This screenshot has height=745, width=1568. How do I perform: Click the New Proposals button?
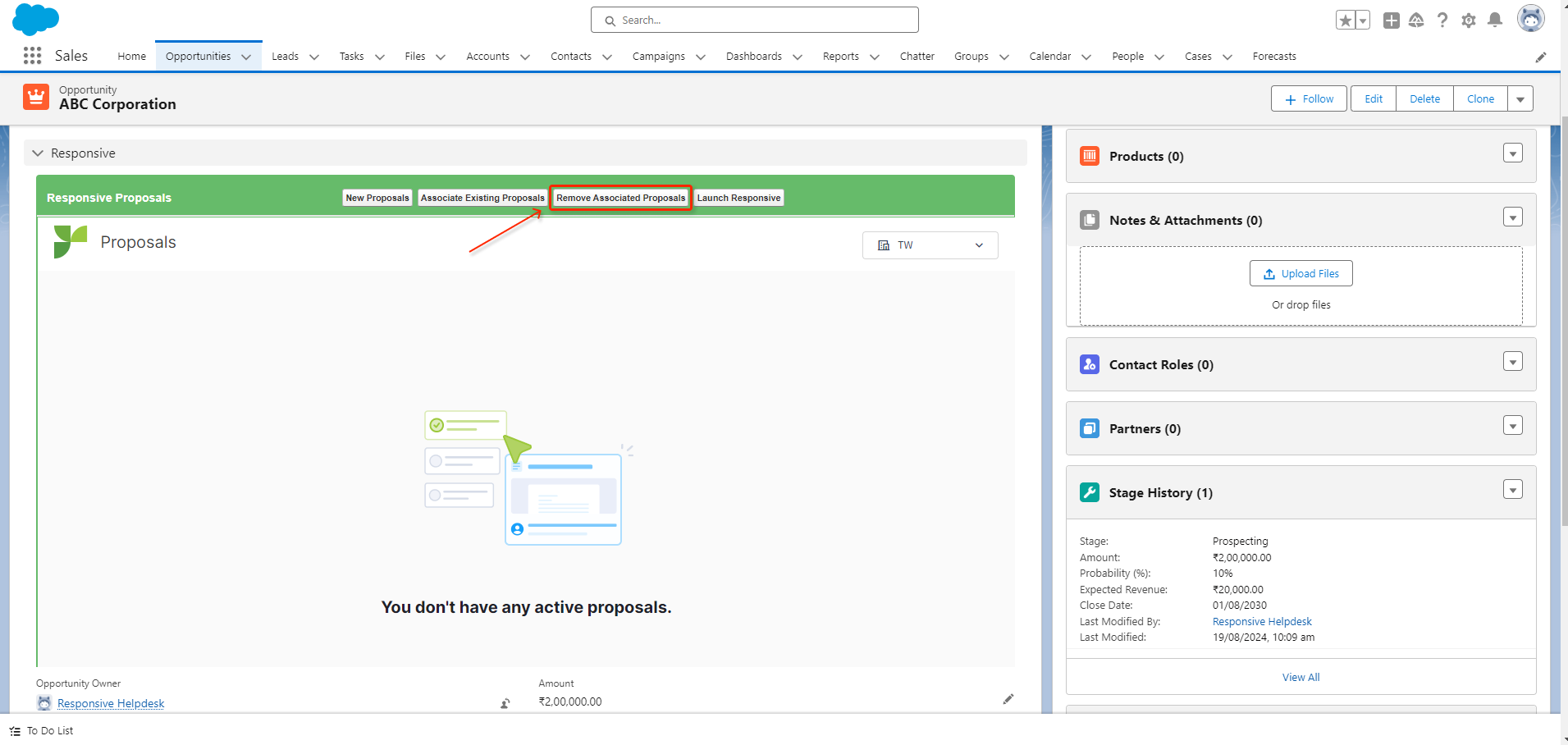point(377,198)
